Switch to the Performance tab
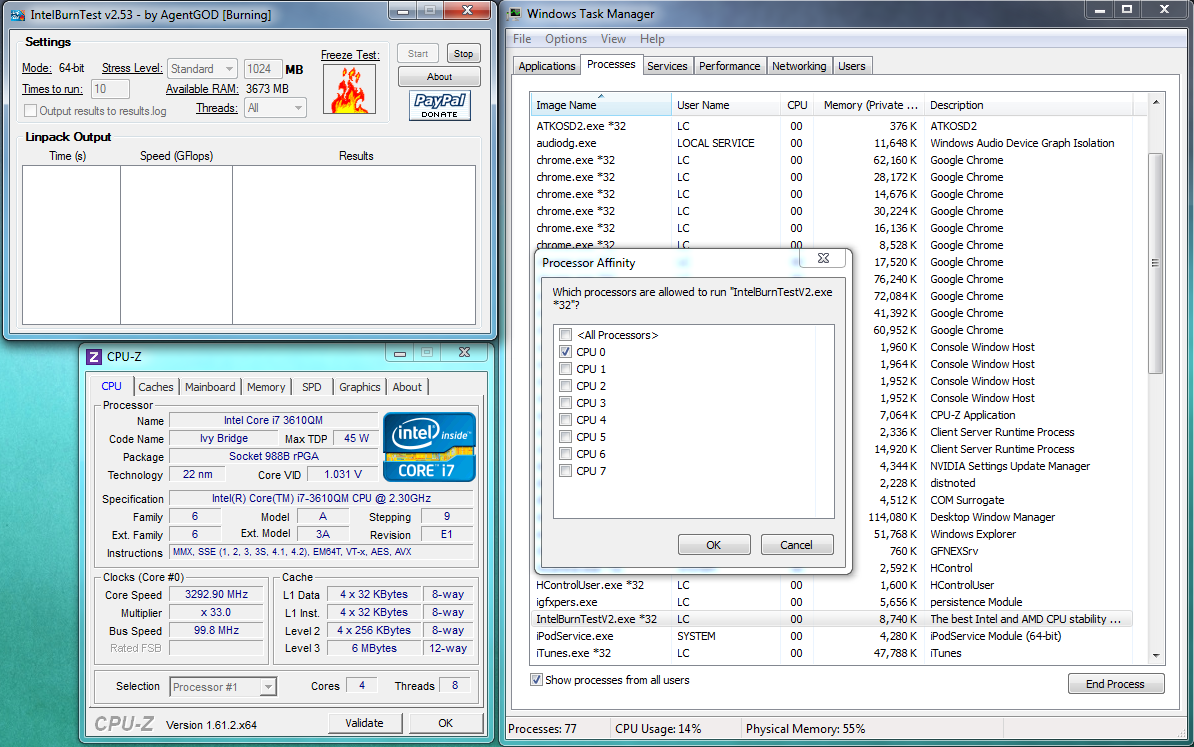1194x747 pixels. coord(729,66)
